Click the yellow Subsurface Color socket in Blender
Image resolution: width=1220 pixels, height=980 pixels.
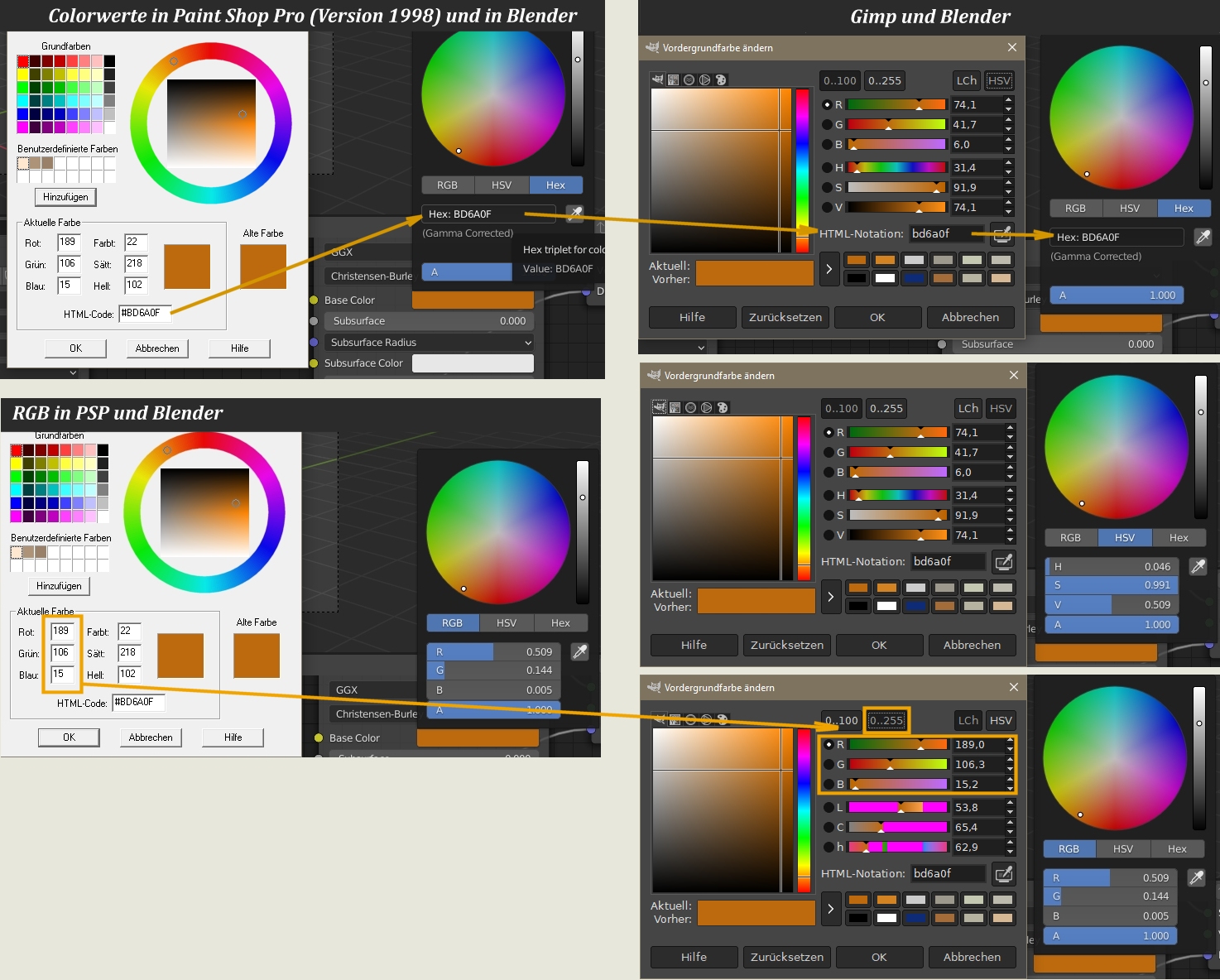tap(315, 363)
